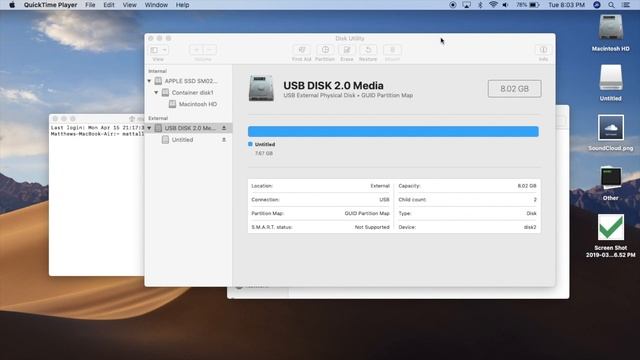The width and height of the screenshot is (640, 360).
Task: Click the GUID Partition Map value
Action: pyautogui.click(x=367, y=213)
